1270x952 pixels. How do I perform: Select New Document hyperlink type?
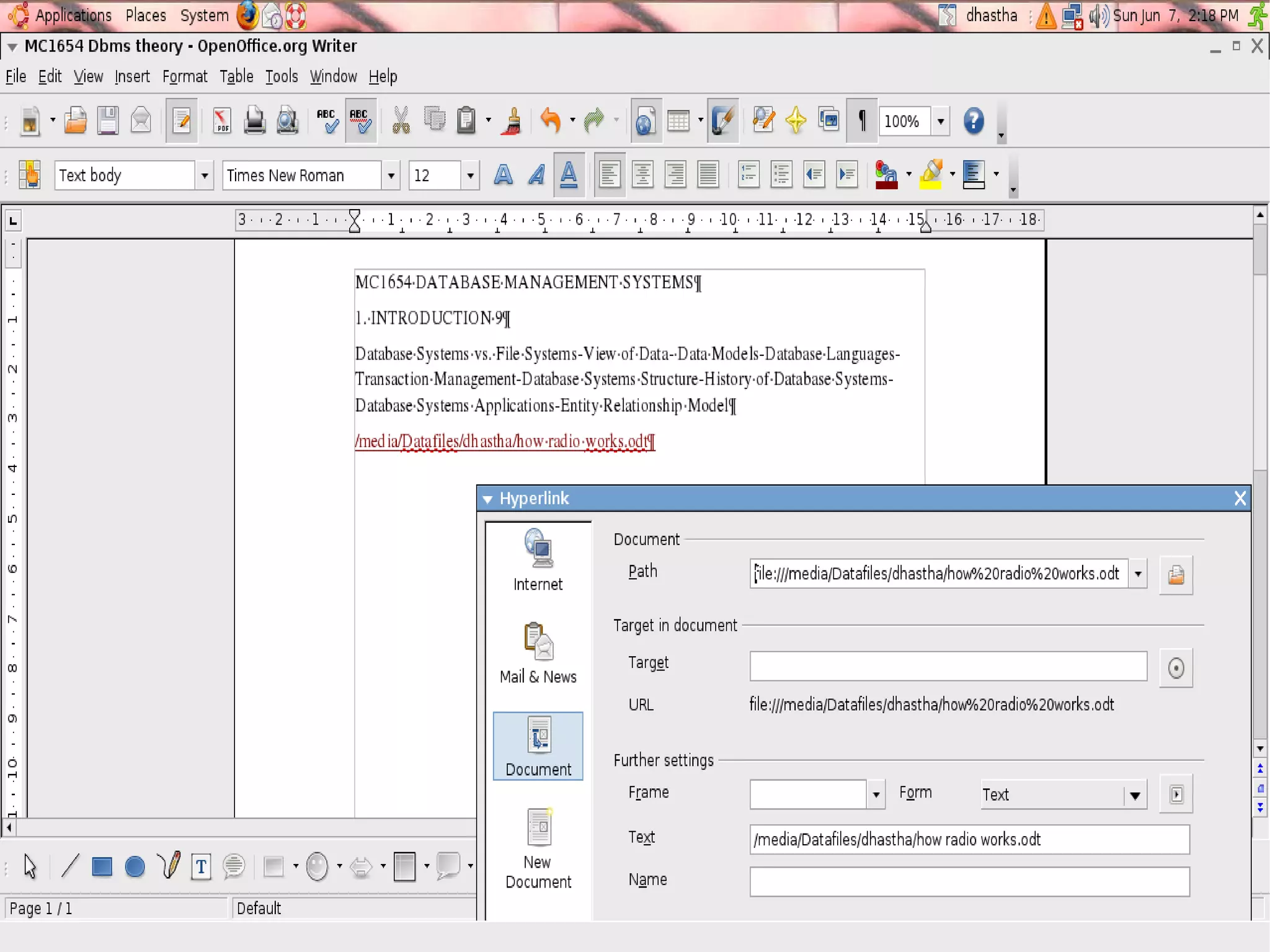[538, 848]
